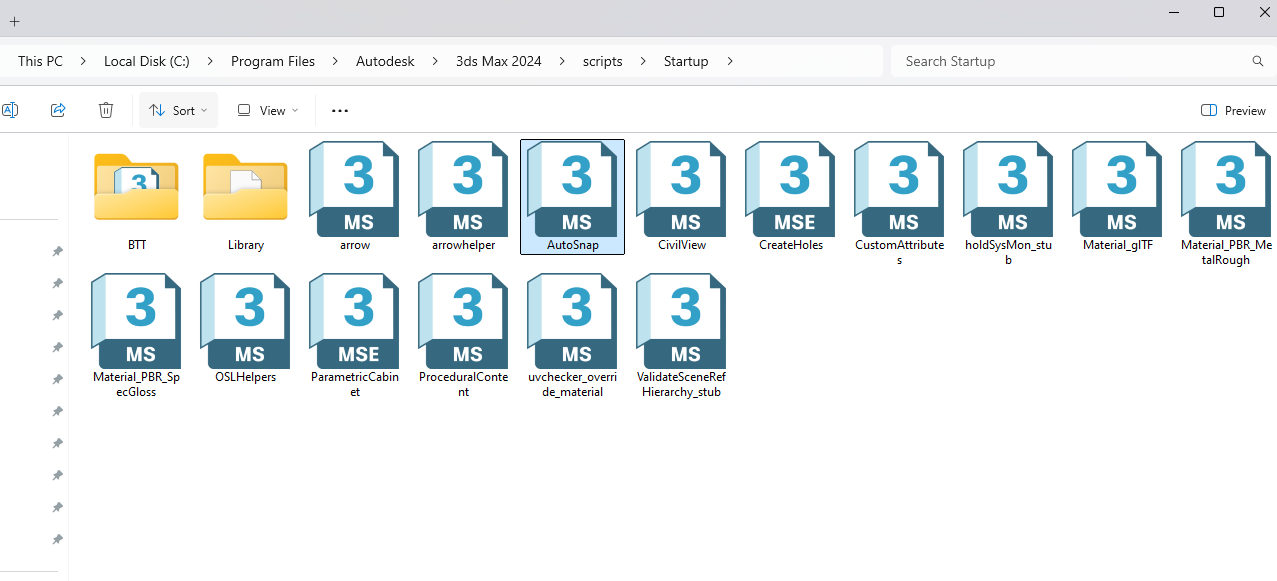The image size is (1277, 581).
Task: Click the Rename toolbar icon
Action: click(x=10, y=110)
